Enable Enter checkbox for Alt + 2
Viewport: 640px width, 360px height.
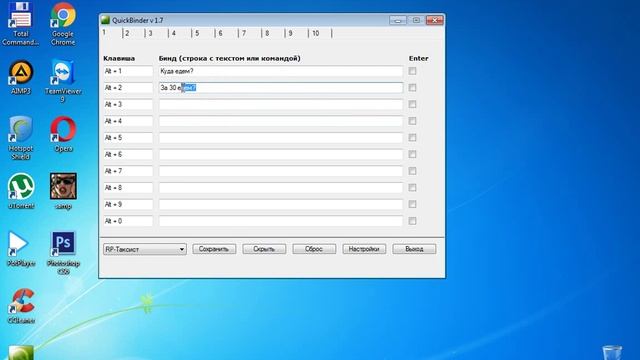coord(412,88)
